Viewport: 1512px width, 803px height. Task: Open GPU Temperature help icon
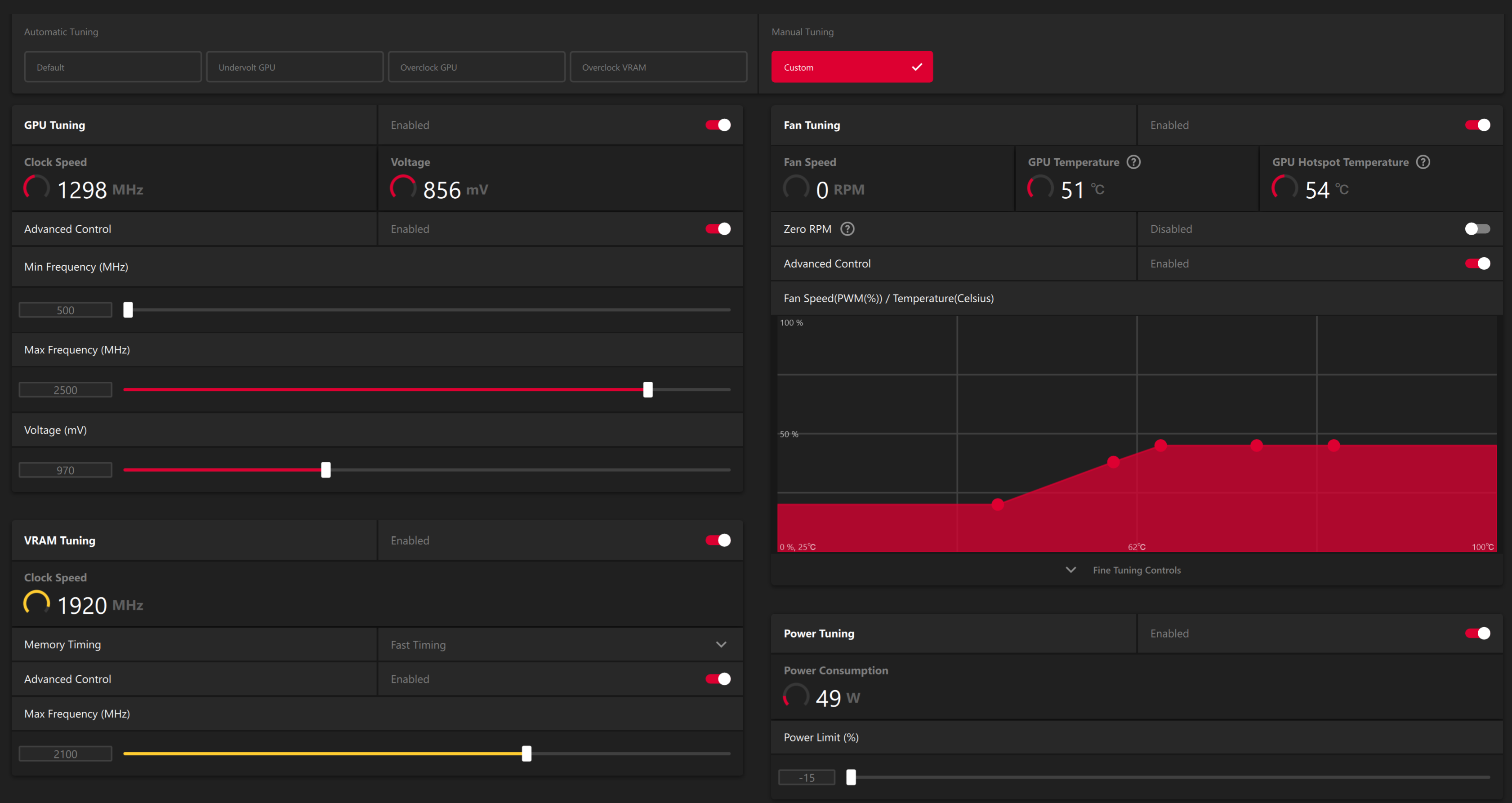1133,162
